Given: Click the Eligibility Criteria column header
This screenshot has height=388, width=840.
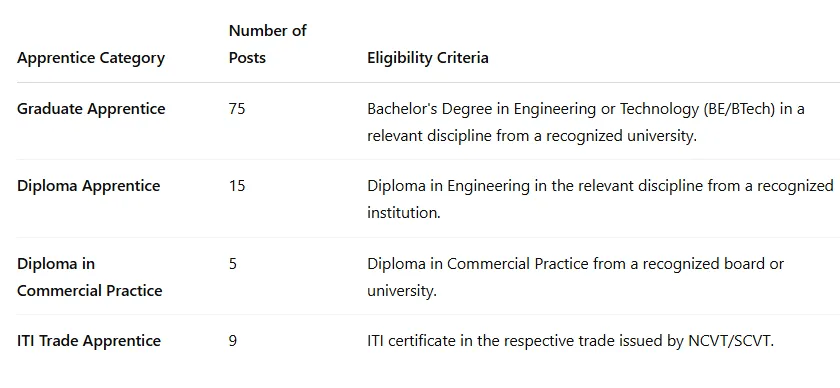Looking at the screenshot, I should point(428,58).
